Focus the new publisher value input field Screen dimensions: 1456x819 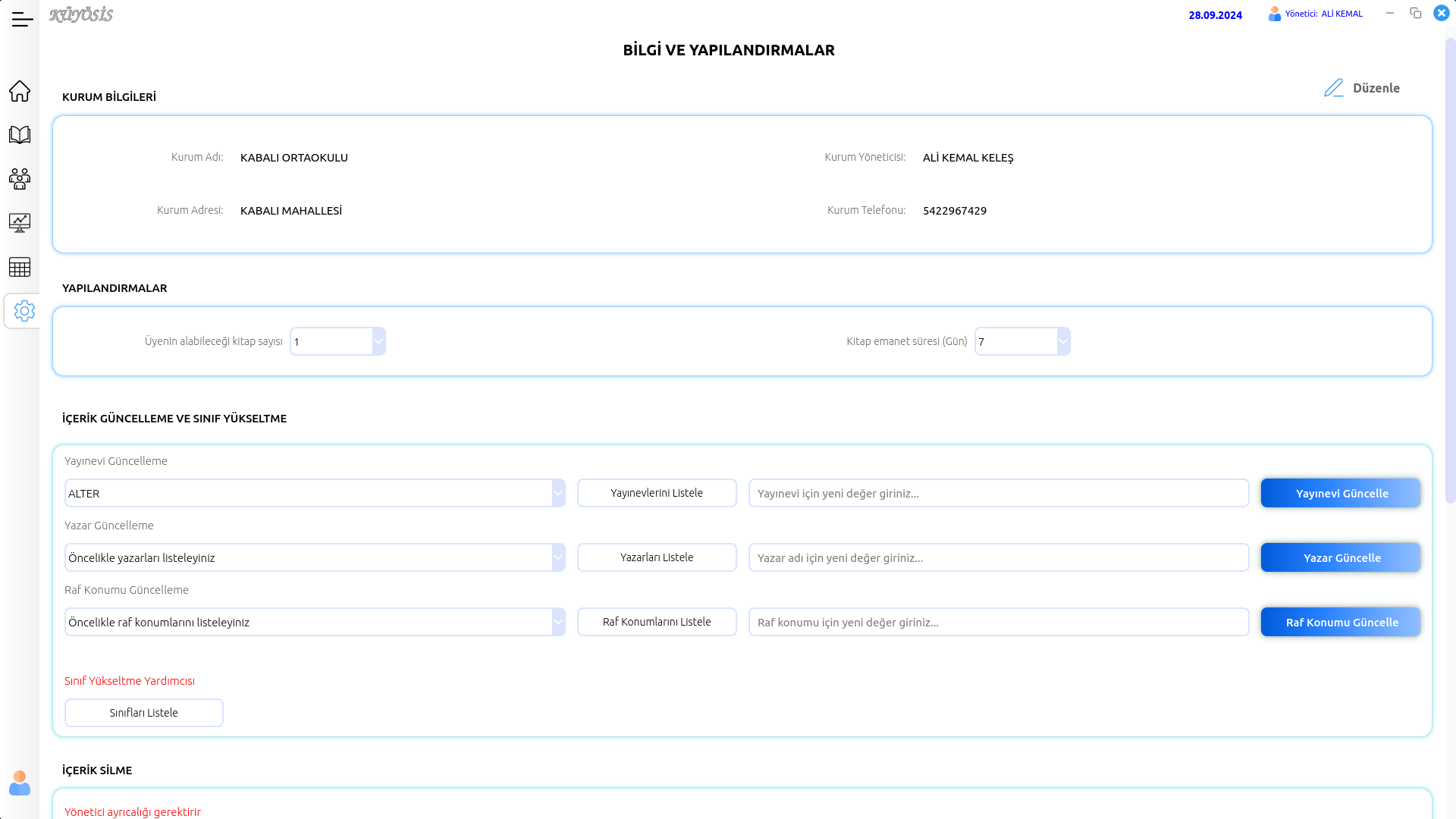coord(998,493)
